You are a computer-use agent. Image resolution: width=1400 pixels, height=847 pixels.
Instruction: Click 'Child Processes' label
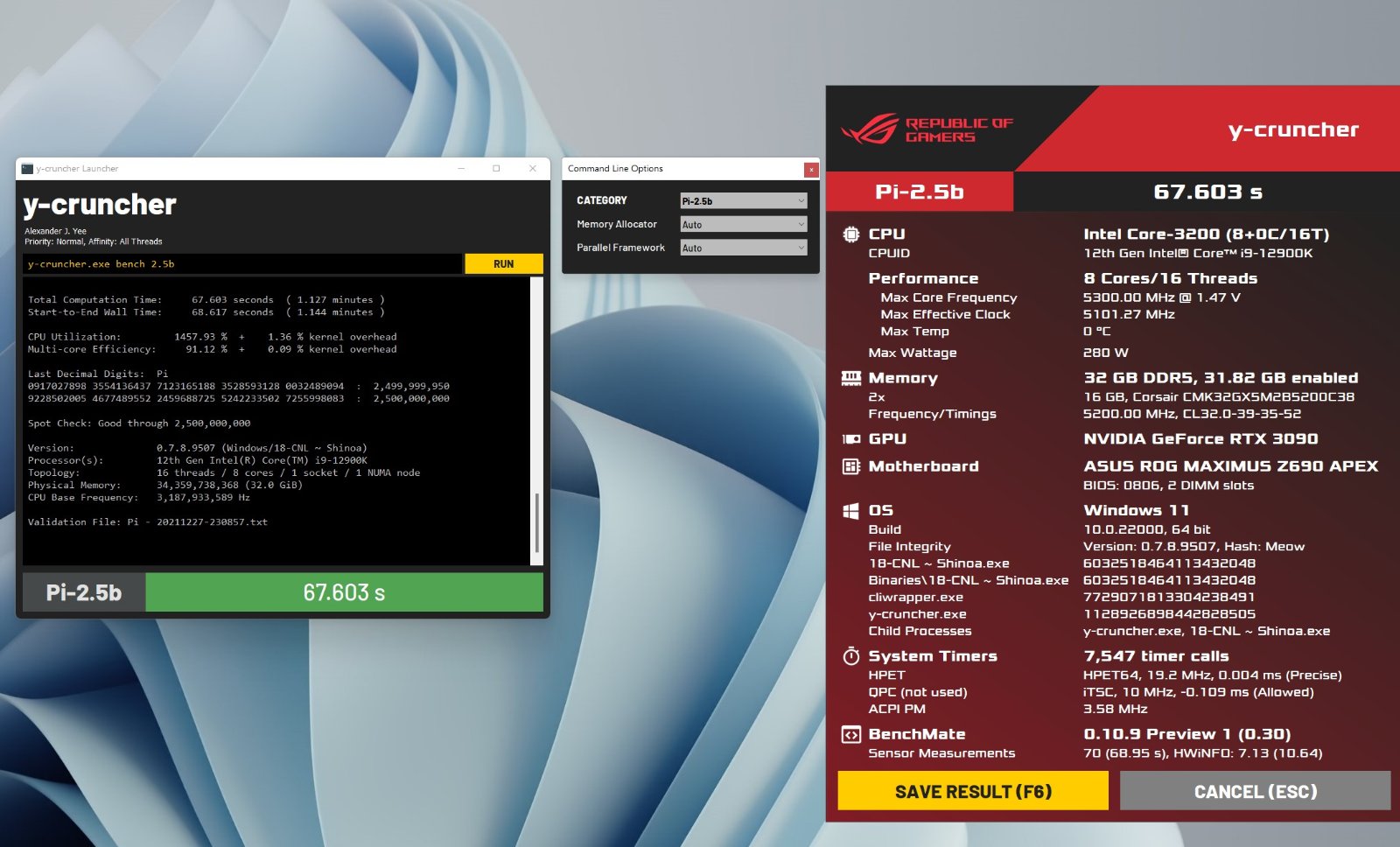coord(920,631)
